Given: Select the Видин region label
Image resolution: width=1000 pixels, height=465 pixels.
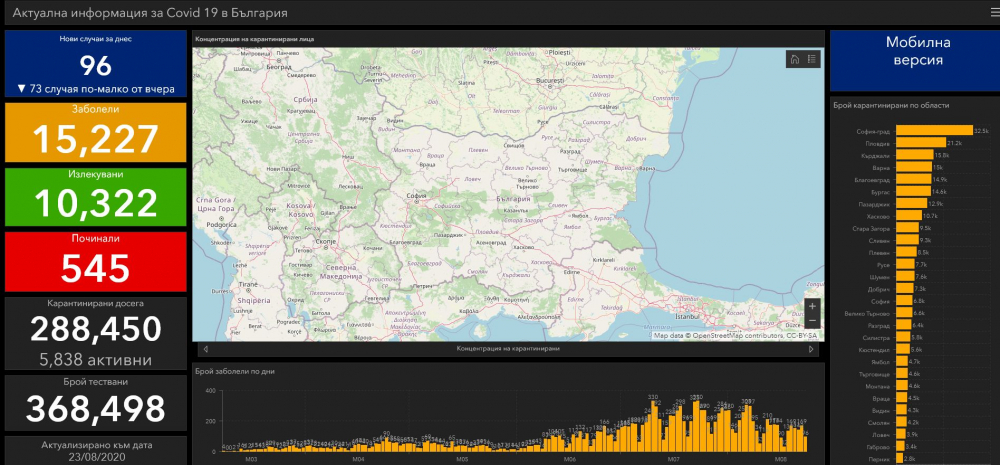Looking at the screenshot, I should coord(881,411).
